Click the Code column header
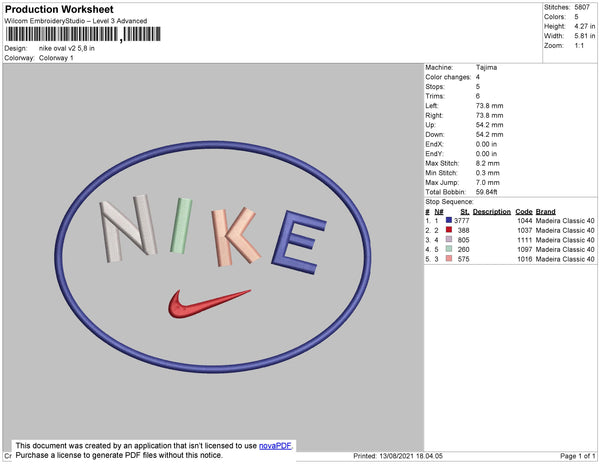Screen dimensions: 600x464 [x=523, y=212]
